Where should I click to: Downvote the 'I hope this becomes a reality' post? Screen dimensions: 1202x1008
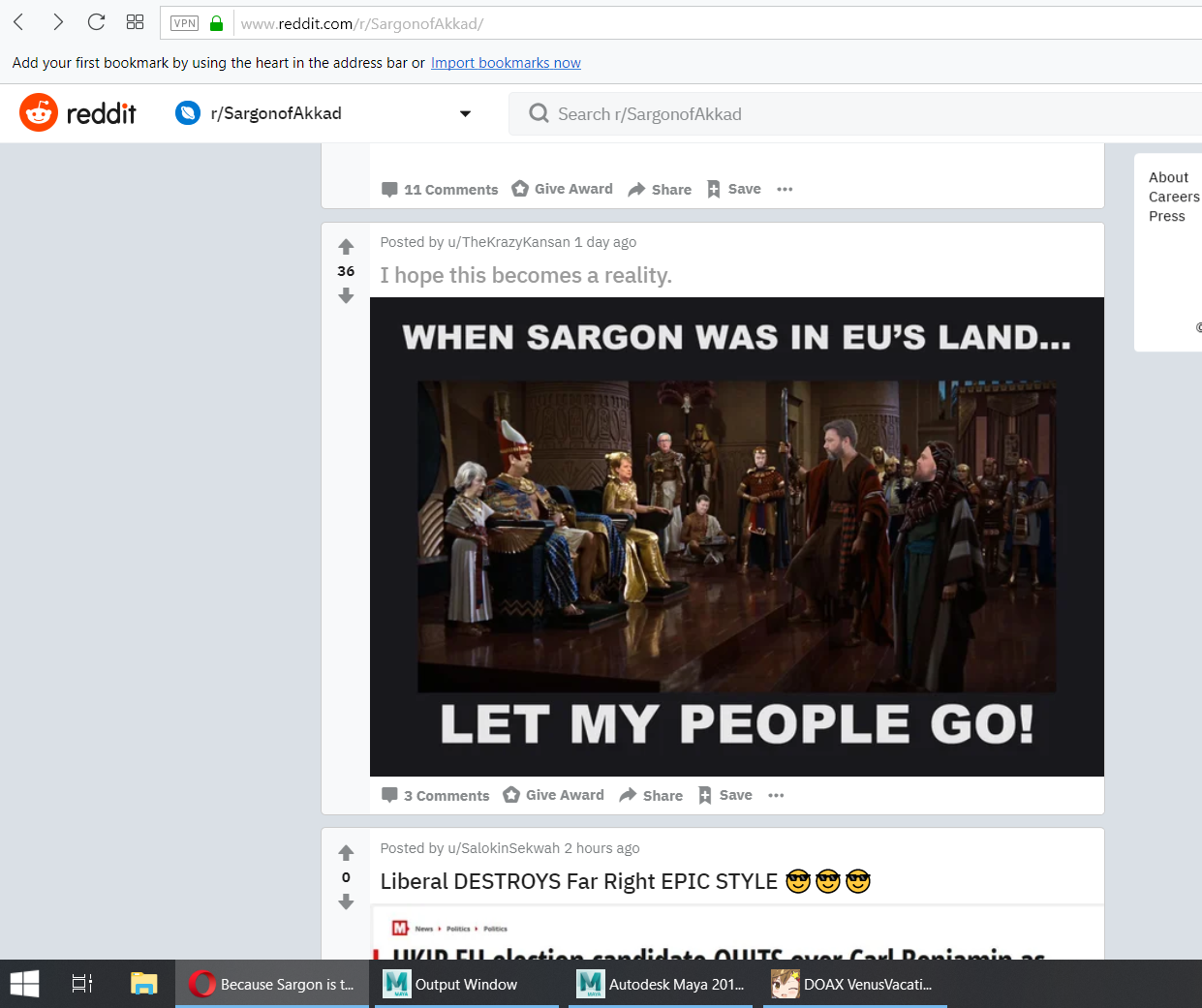pyautogui.click(x=346, y=295)
